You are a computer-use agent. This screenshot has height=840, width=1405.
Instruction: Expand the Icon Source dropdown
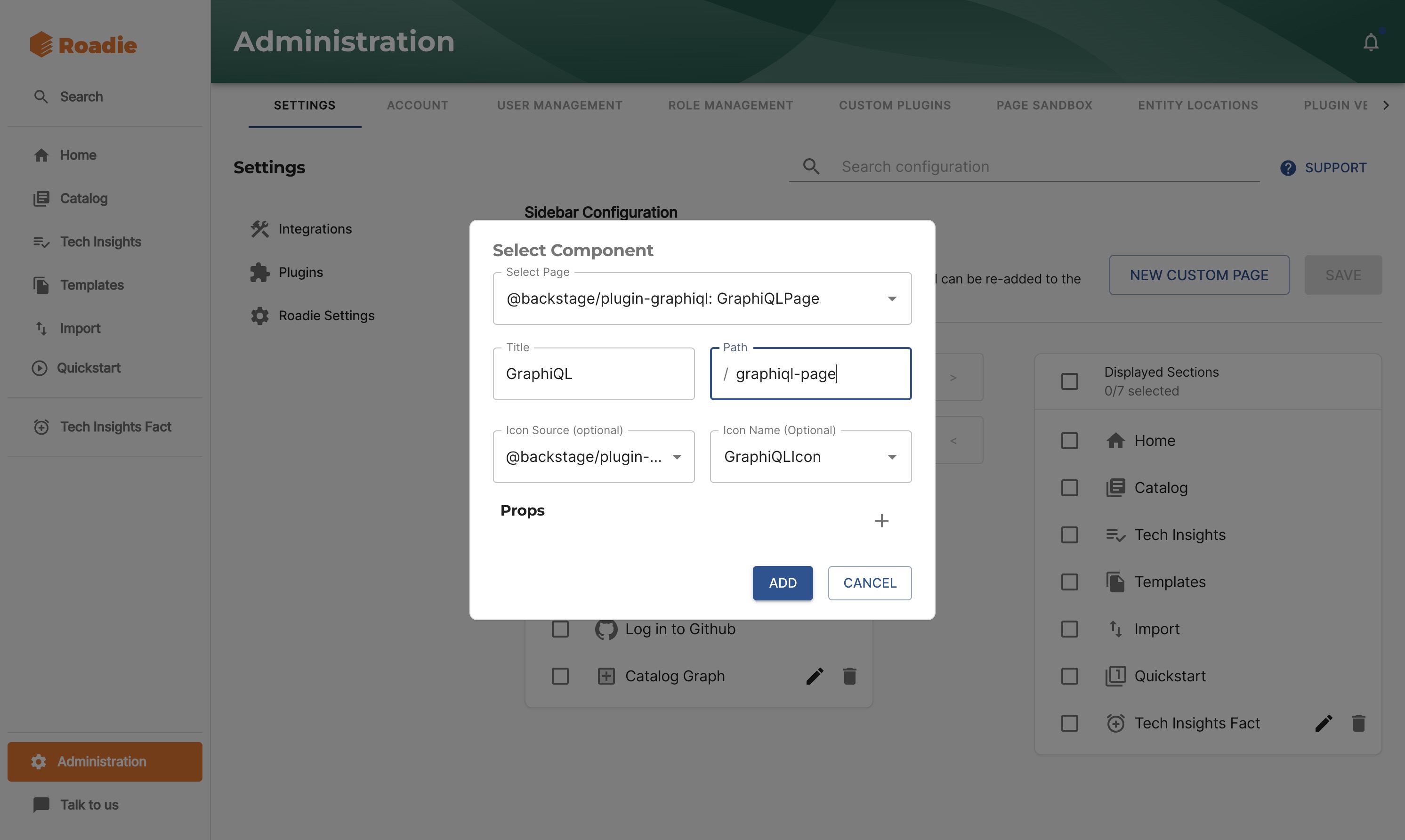[x=678, y=456]
